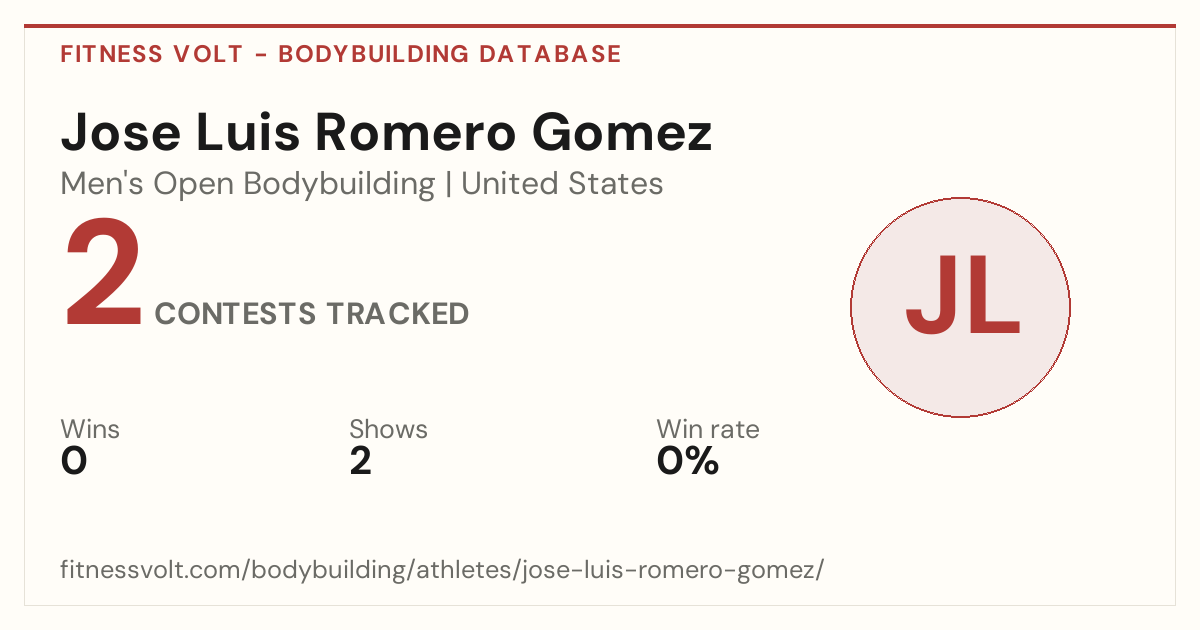
Task: Click the Shows stat label
Action: point(388,429)
